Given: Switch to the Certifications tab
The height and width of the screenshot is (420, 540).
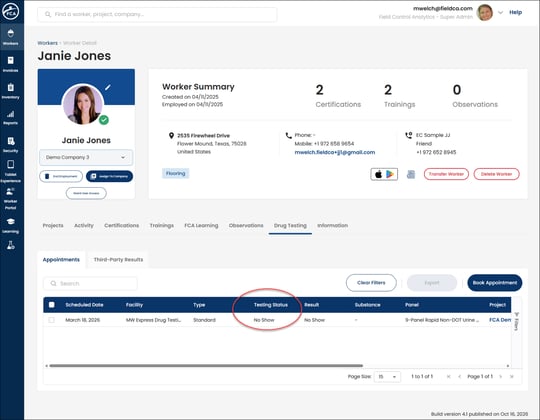Looking at the screenshot, I should [122, 225].
